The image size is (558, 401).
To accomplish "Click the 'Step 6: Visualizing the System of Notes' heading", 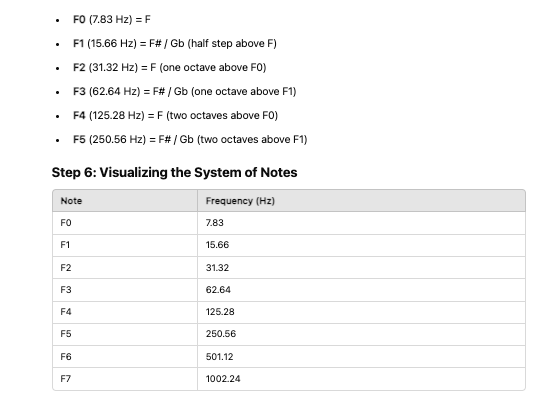I will tap(174, 173).
